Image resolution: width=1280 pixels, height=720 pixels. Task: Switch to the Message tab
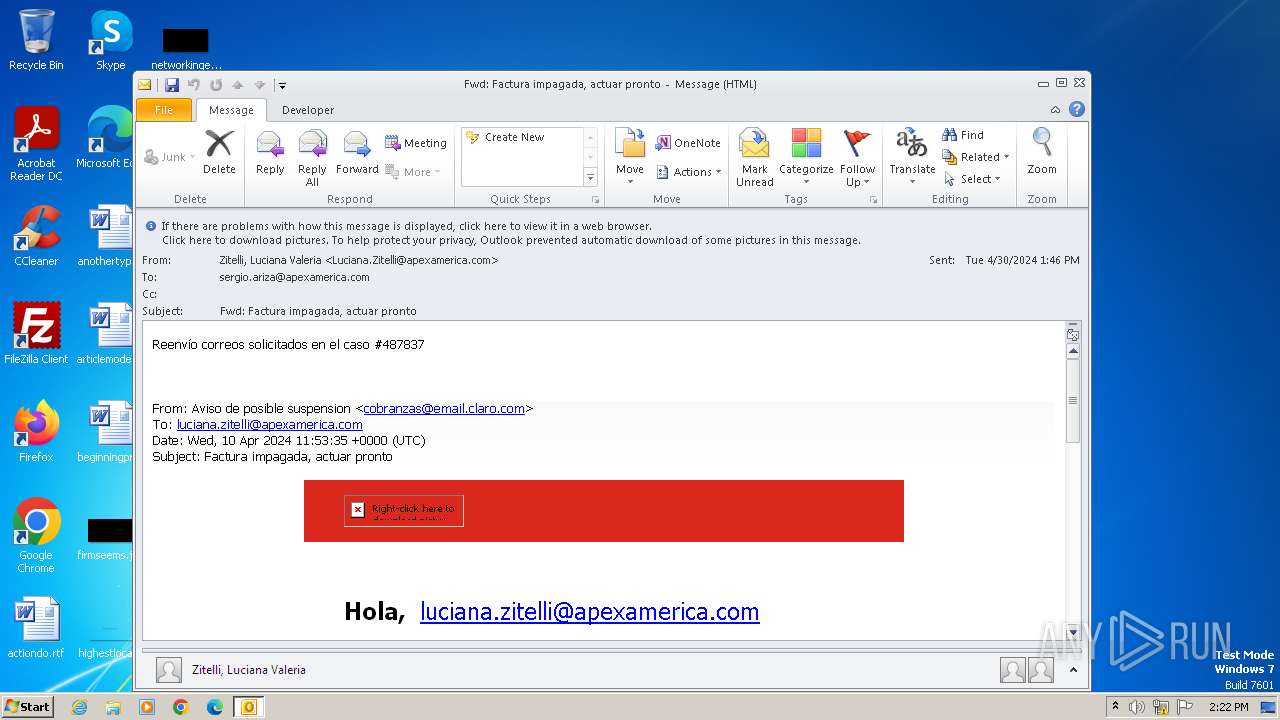(x=231, y=110)
